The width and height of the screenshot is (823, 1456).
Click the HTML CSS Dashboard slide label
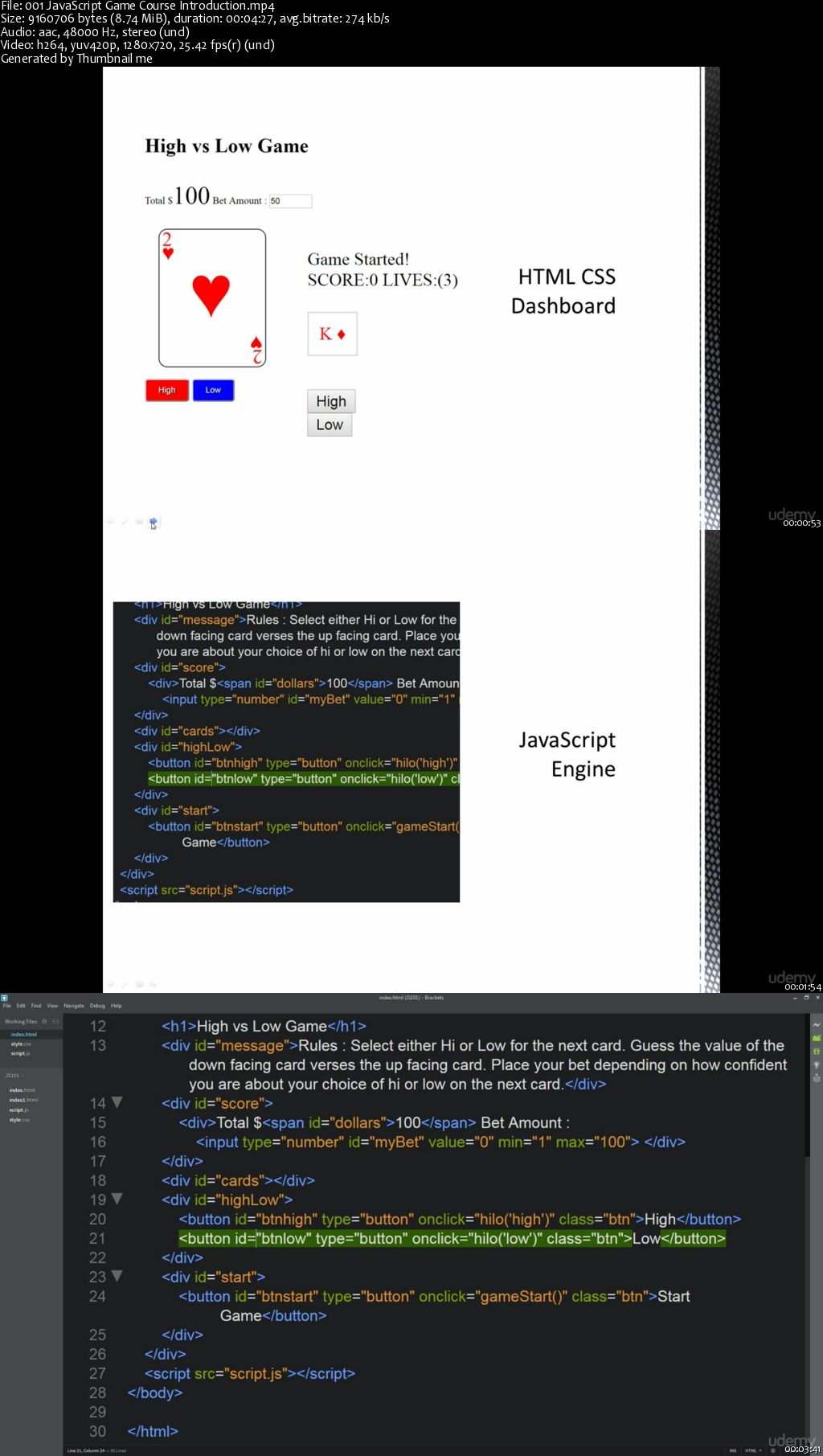[x=564, y=291]
